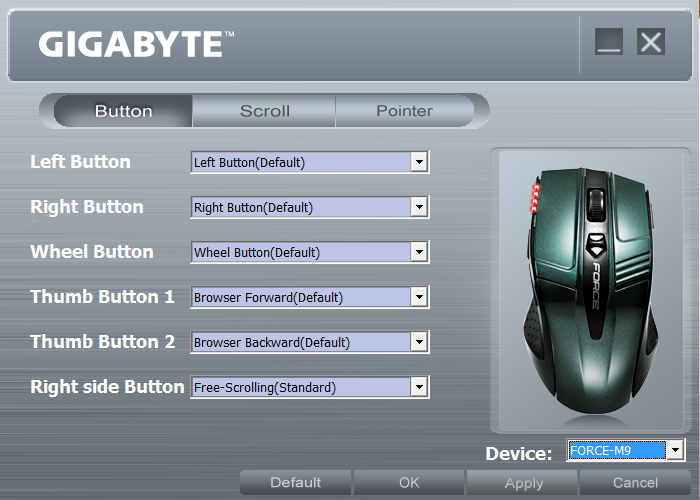Click the Thumb Button 1 label
The height and width of the screenshot is (500, 700).
pyautogui.click(x=102, y=297)
